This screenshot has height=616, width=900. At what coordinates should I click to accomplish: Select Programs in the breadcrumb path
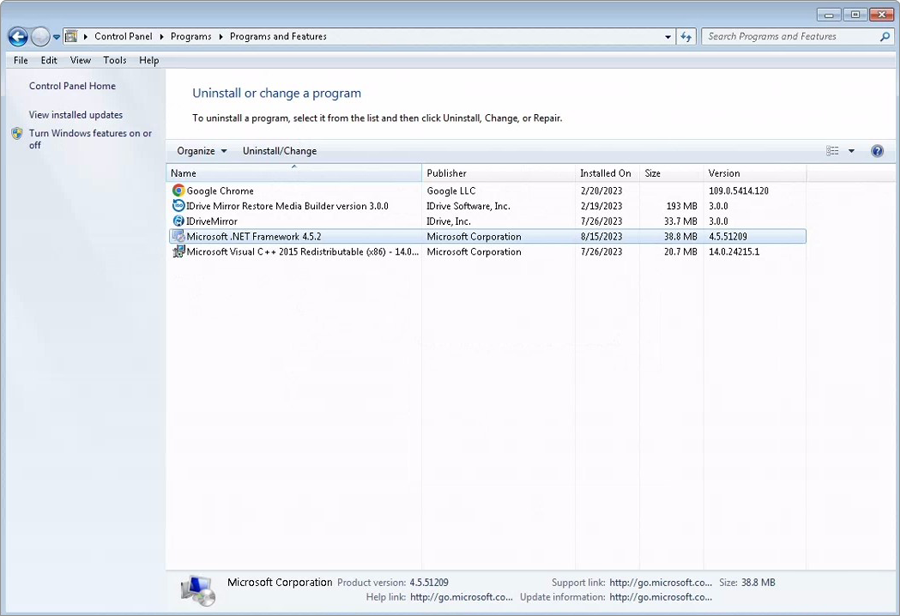click(191, 36)
